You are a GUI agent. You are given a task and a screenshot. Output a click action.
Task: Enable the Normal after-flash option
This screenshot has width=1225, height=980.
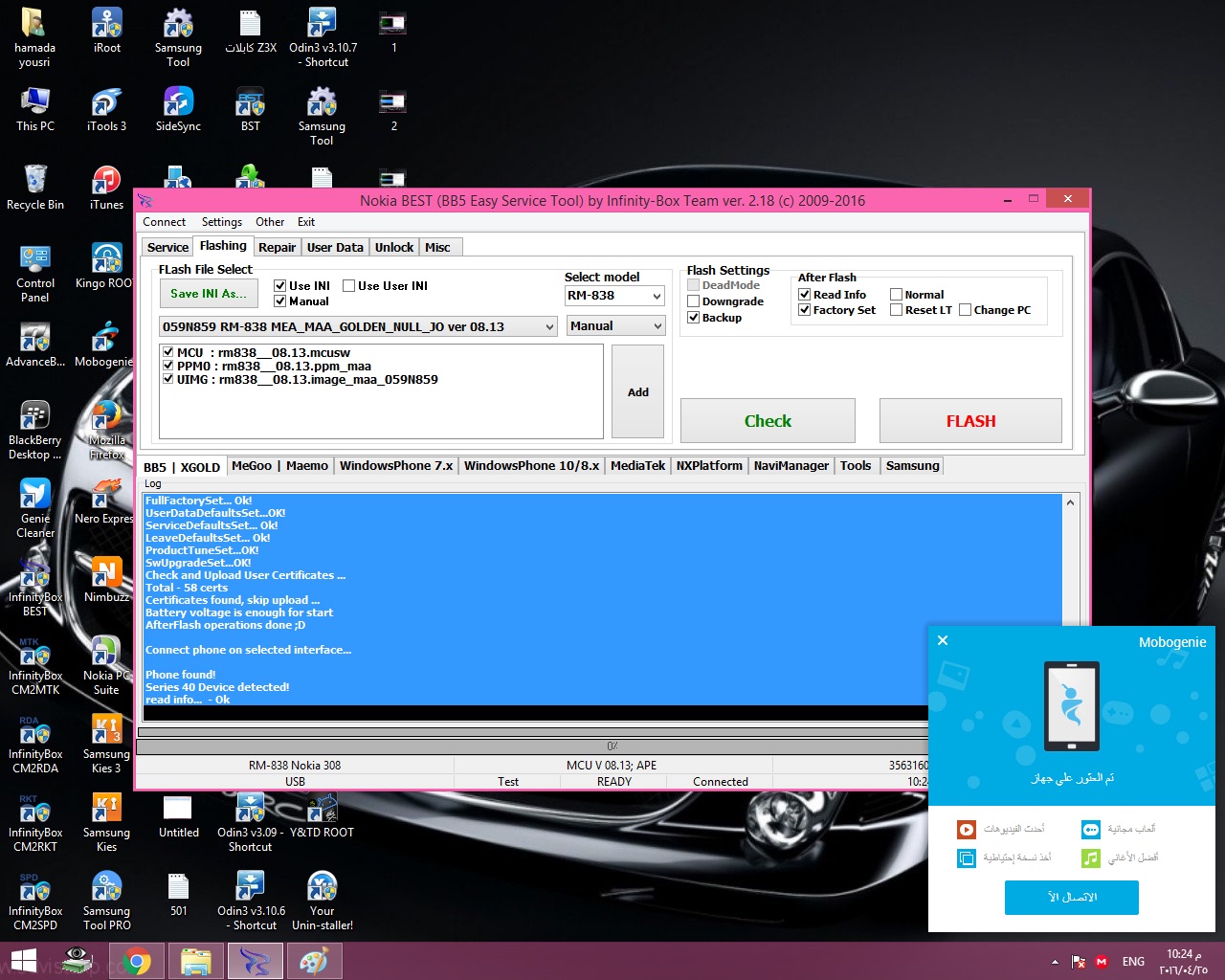pos(897,295)
